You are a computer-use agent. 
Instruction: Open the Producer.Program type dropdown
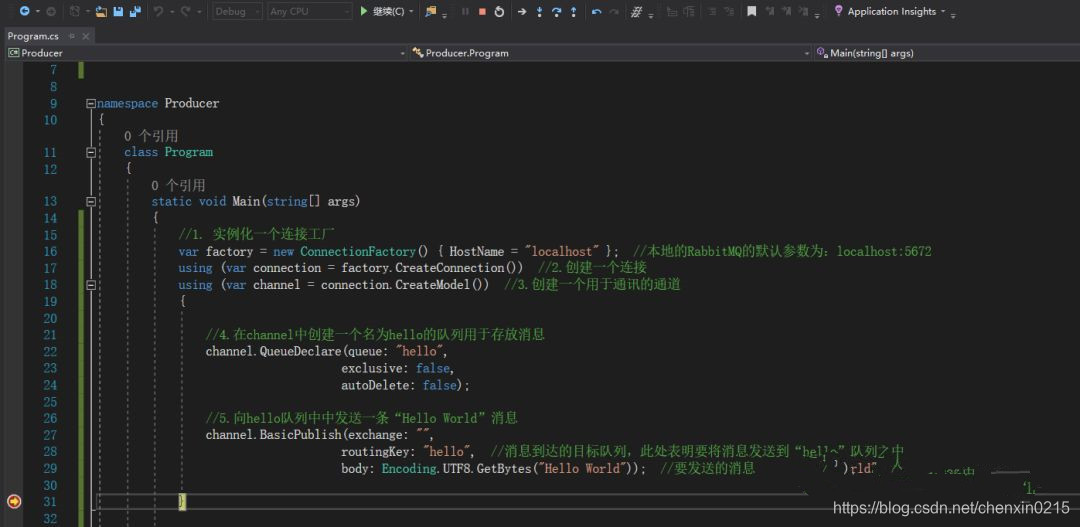[612, 52]
